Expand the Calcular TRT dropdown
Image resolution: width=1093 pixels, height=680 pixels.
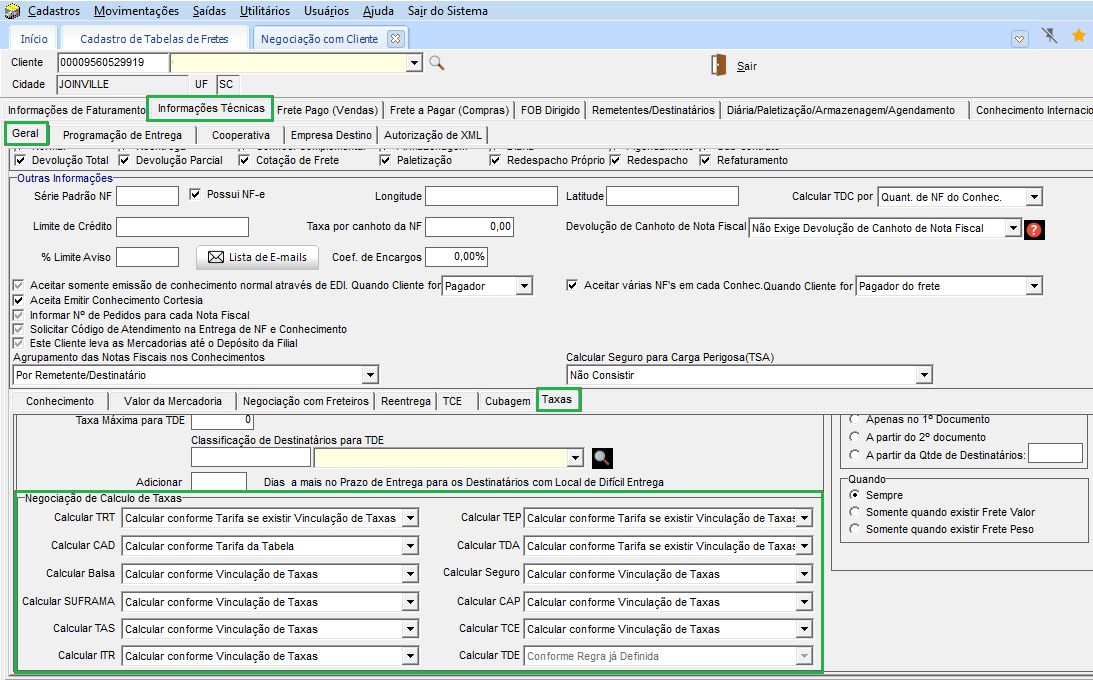click(409, 519)
